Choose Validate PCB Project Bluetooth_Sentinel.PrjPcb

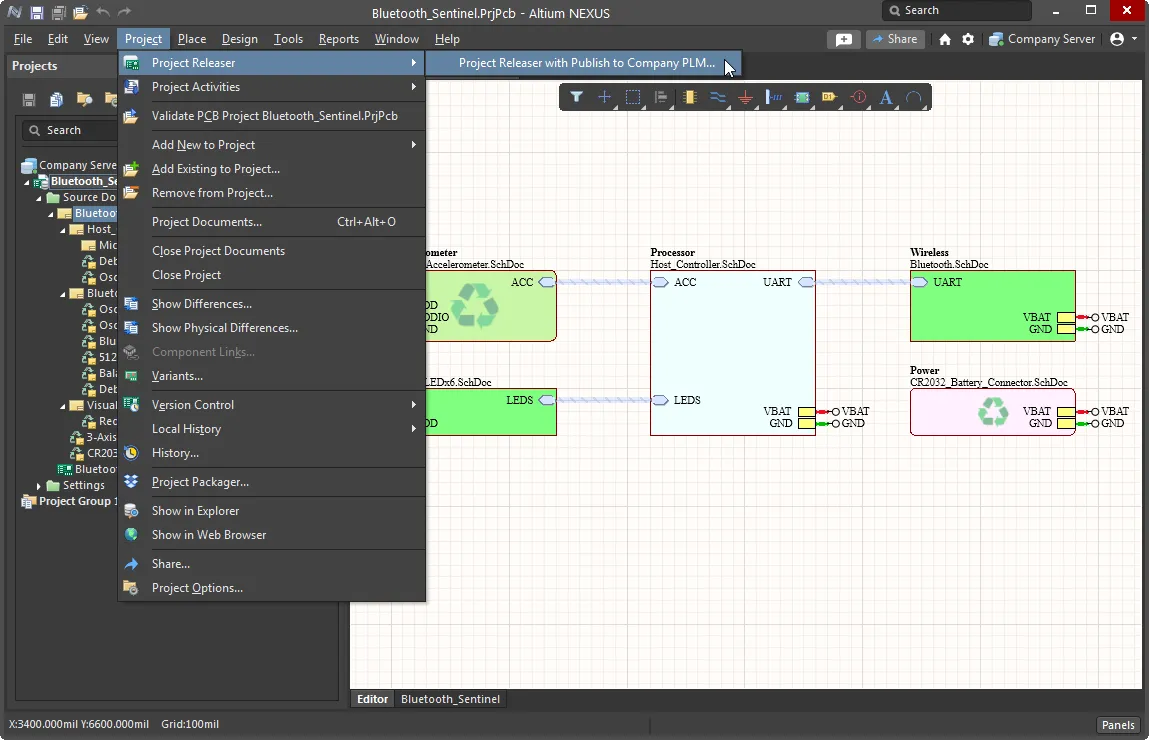point(272,116)
